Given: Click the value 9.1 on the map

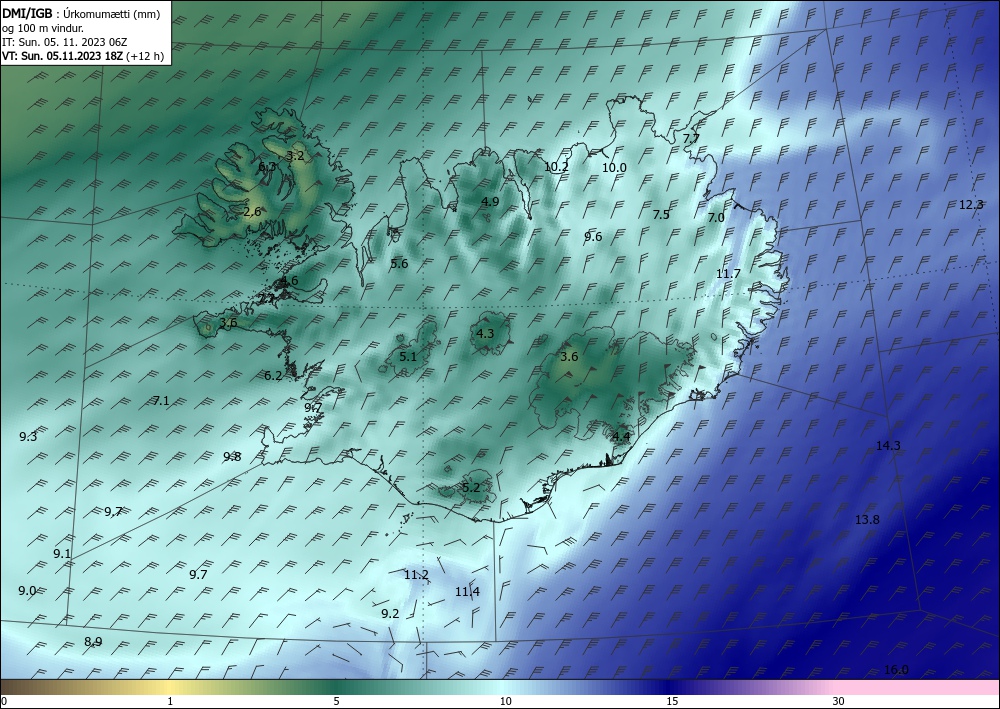Looking at the screenshot, I should tap(62, 553).
